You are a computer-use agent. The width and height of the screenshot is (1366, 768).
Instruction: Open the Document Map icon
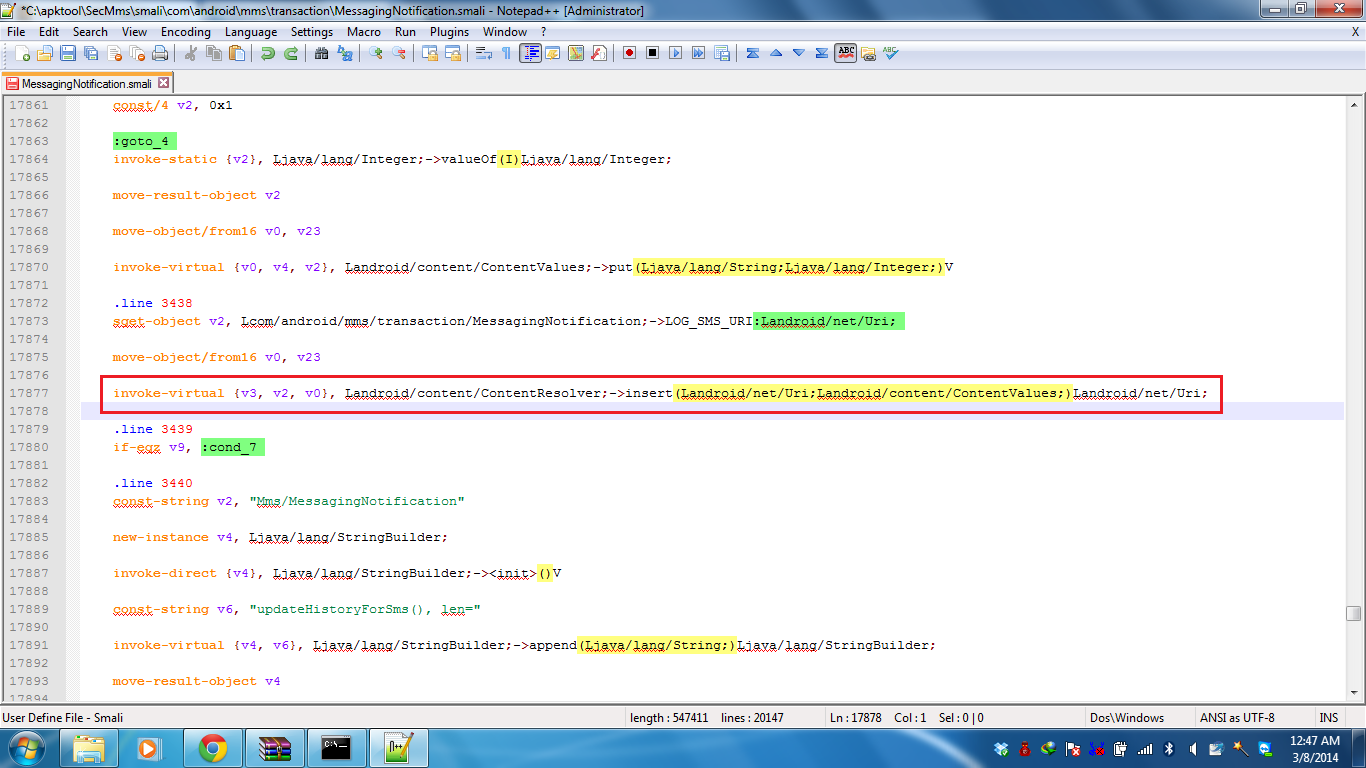coord(576,53)
